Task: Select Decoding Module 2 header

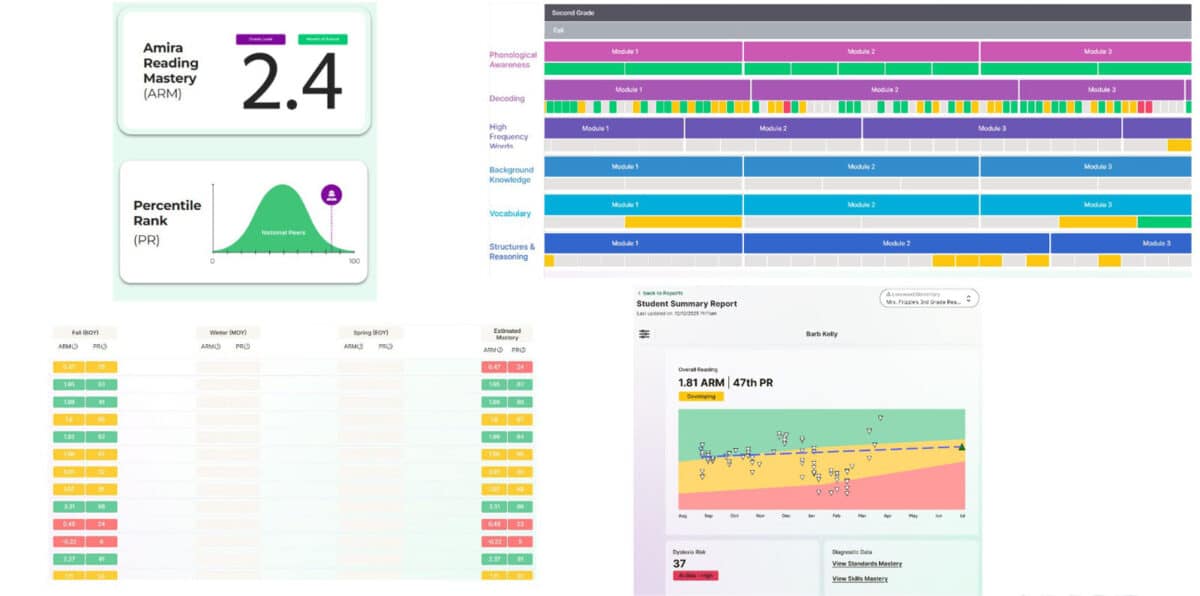Action: coord(885,90)
